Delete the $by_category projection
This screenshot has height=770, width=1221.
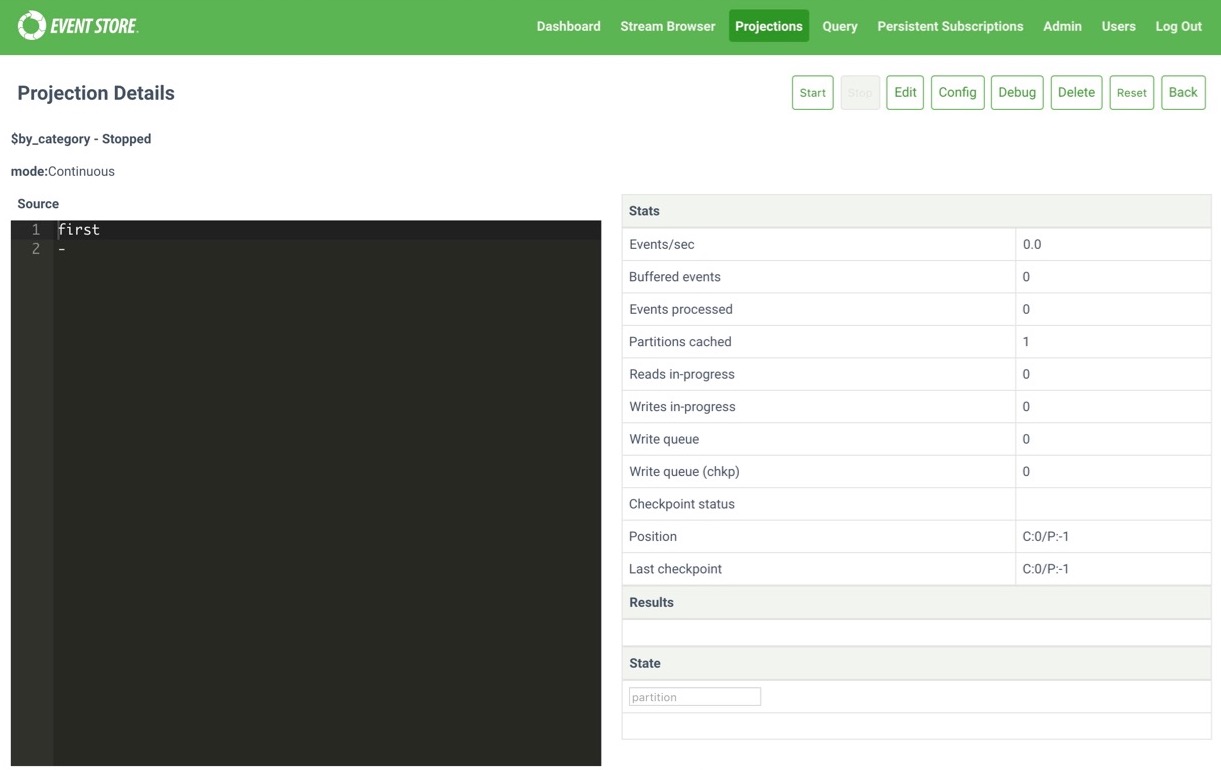pos(1076,92)
